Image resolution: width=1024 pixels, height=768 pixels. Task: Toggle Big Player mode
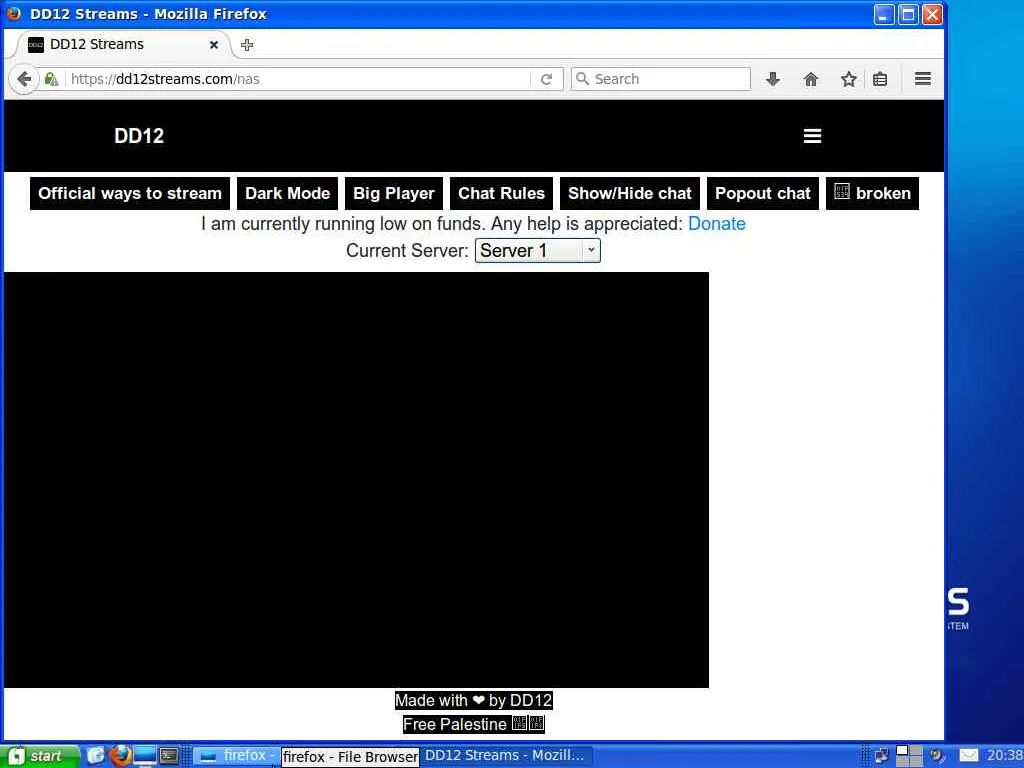pyautogui.click(x=394, y=193)
